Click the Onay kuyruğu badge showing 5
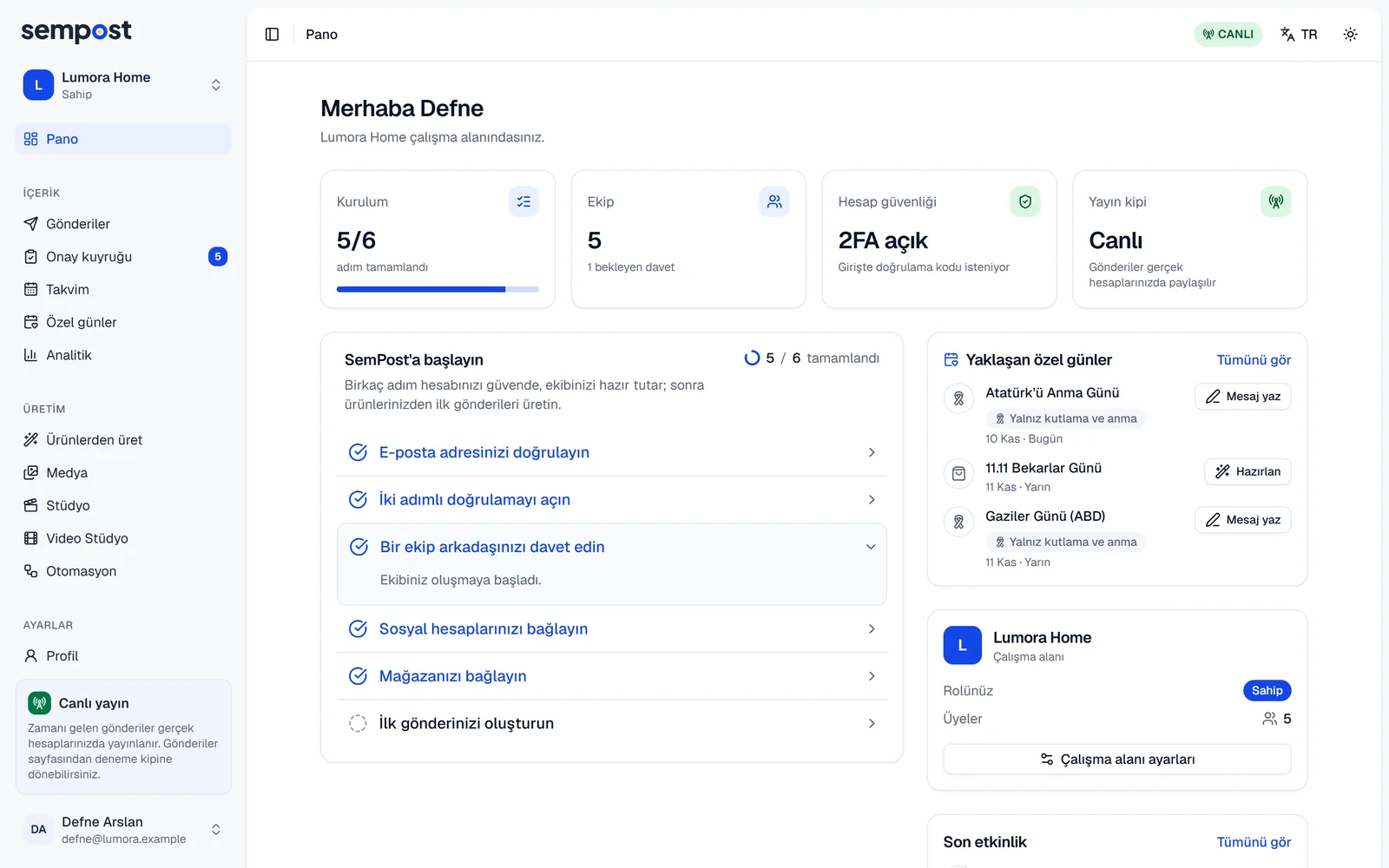Image resolution: width=1389 pixels, height=868 pixels. (x=218, y=257)
